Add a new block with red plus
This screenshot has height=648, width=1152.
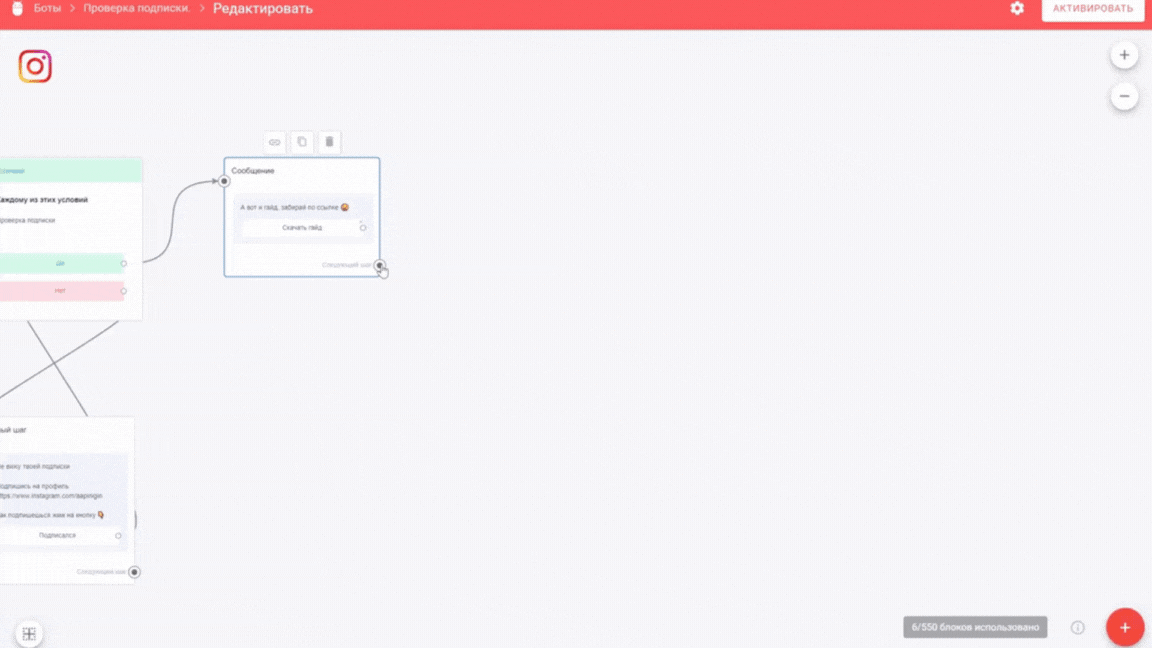[x=1125, y=627]
